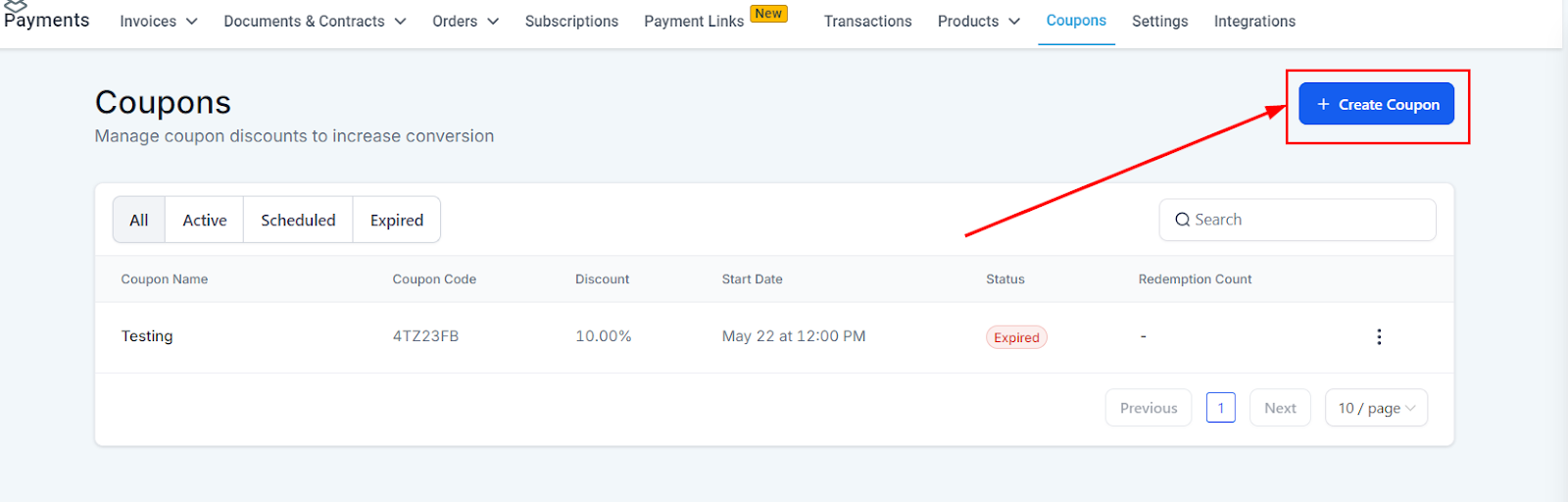Click the Testing coupon name
This screenshot has height=502, width=1568.
click(x=147, y=336)
